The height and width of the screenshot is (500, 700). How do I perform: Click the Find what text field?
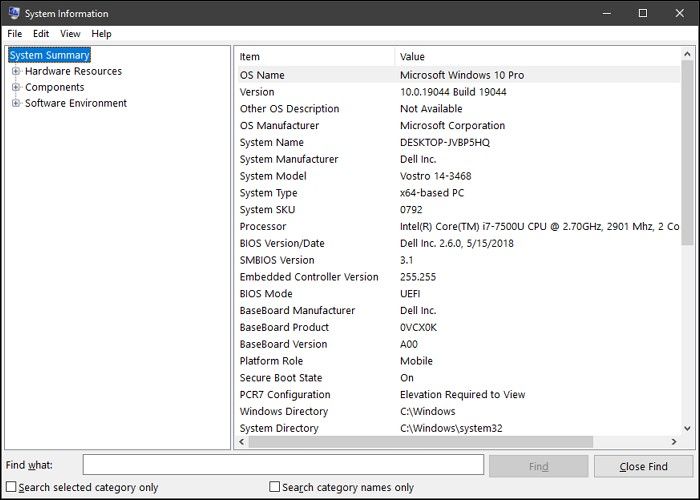click(x=283, y=465)
